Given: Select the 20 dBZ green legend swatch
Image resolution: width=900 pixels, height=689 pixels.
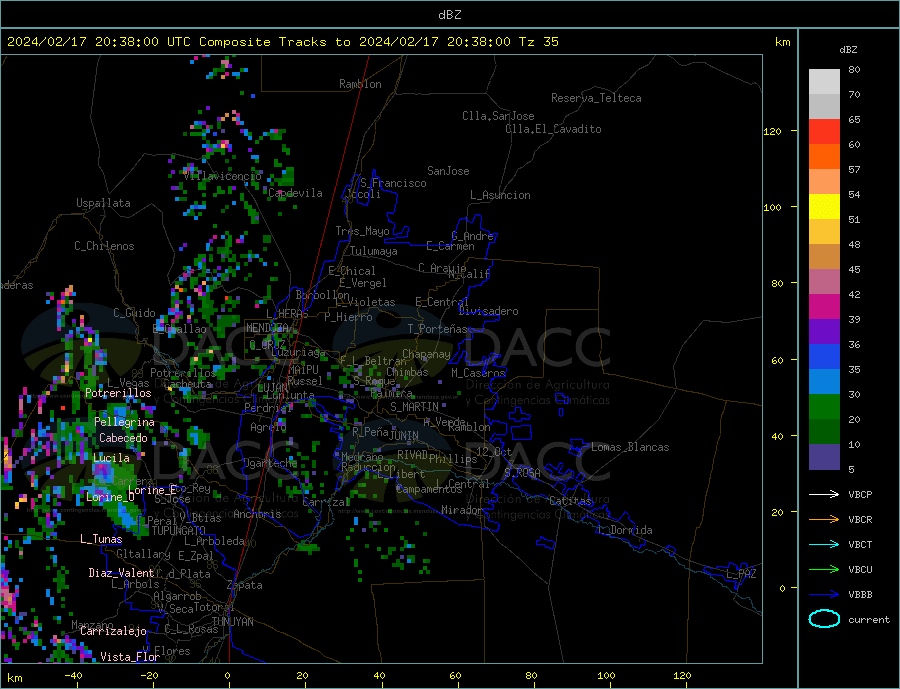Looking at the screenshot, I should (x=824, y=407).
